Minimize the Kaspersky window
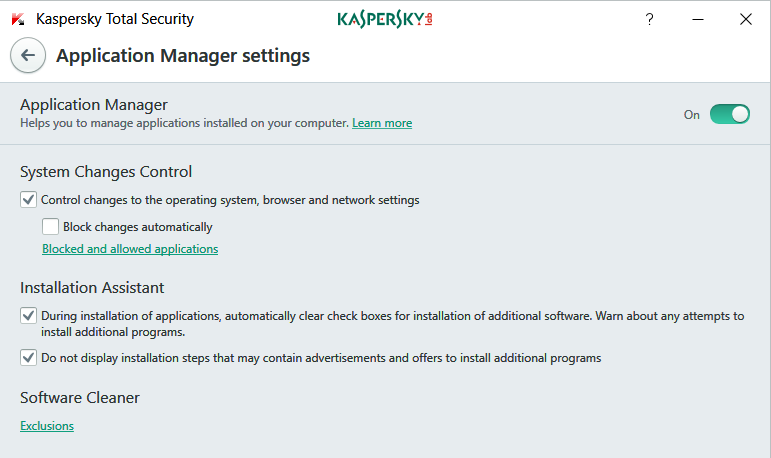 pyautogui.click(x=697, y=19)
